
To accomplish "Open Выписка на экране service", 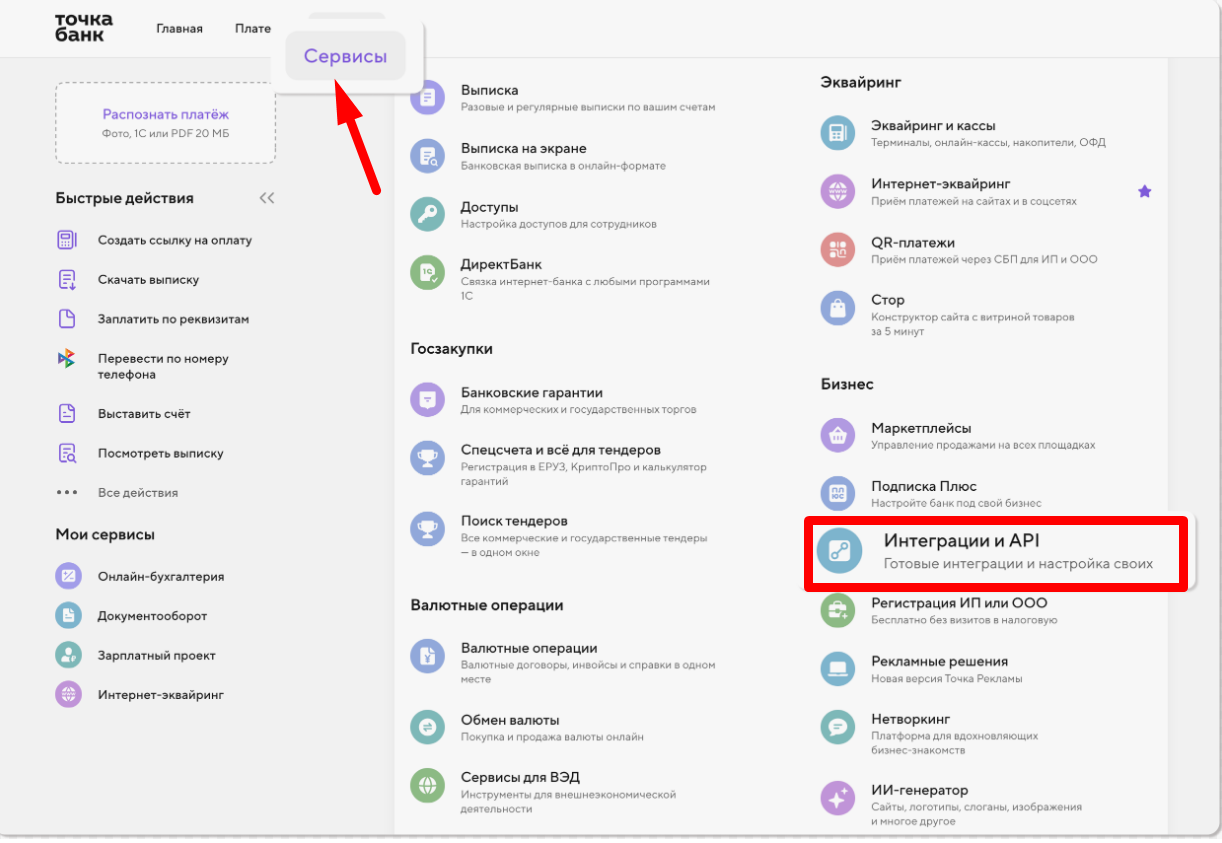I will [x=524, y=148].
